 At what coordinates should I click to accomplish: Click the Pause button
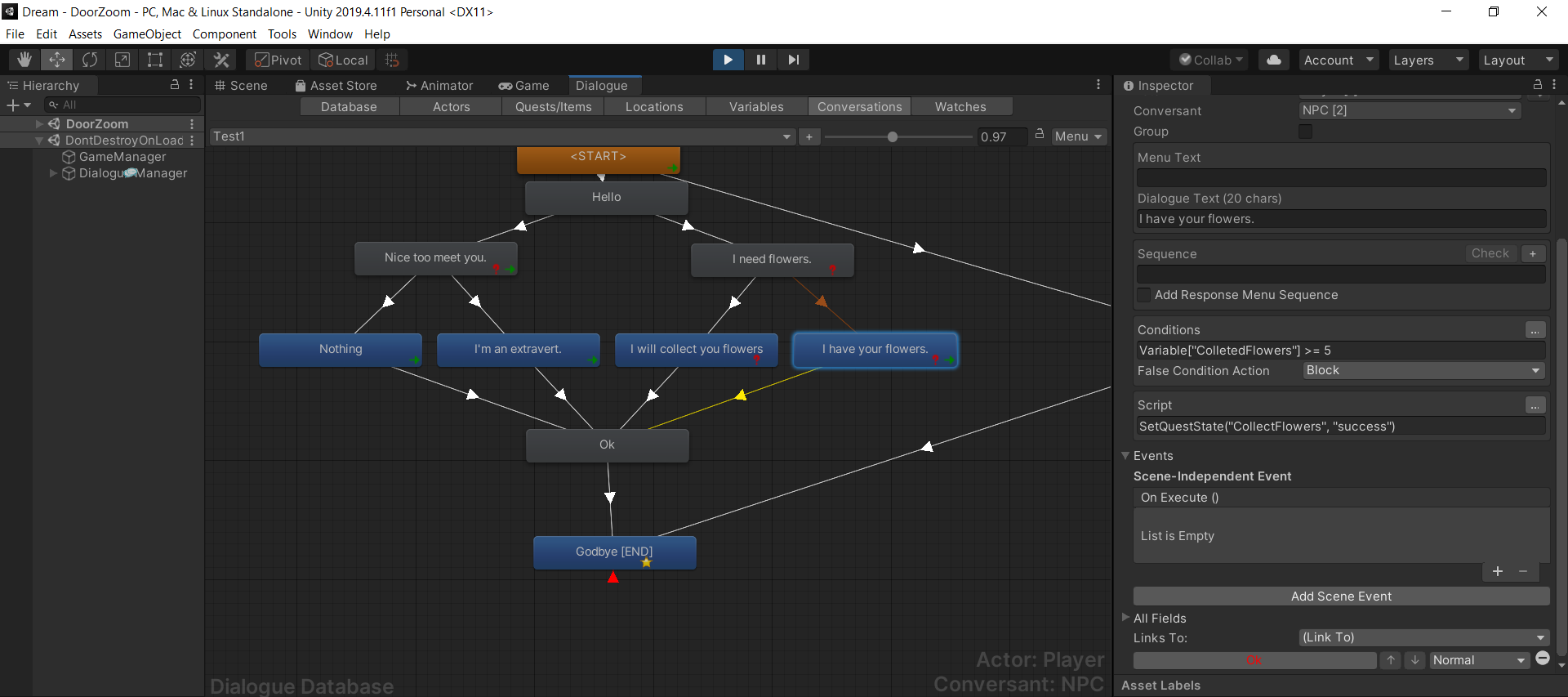(x=760, y=60)
